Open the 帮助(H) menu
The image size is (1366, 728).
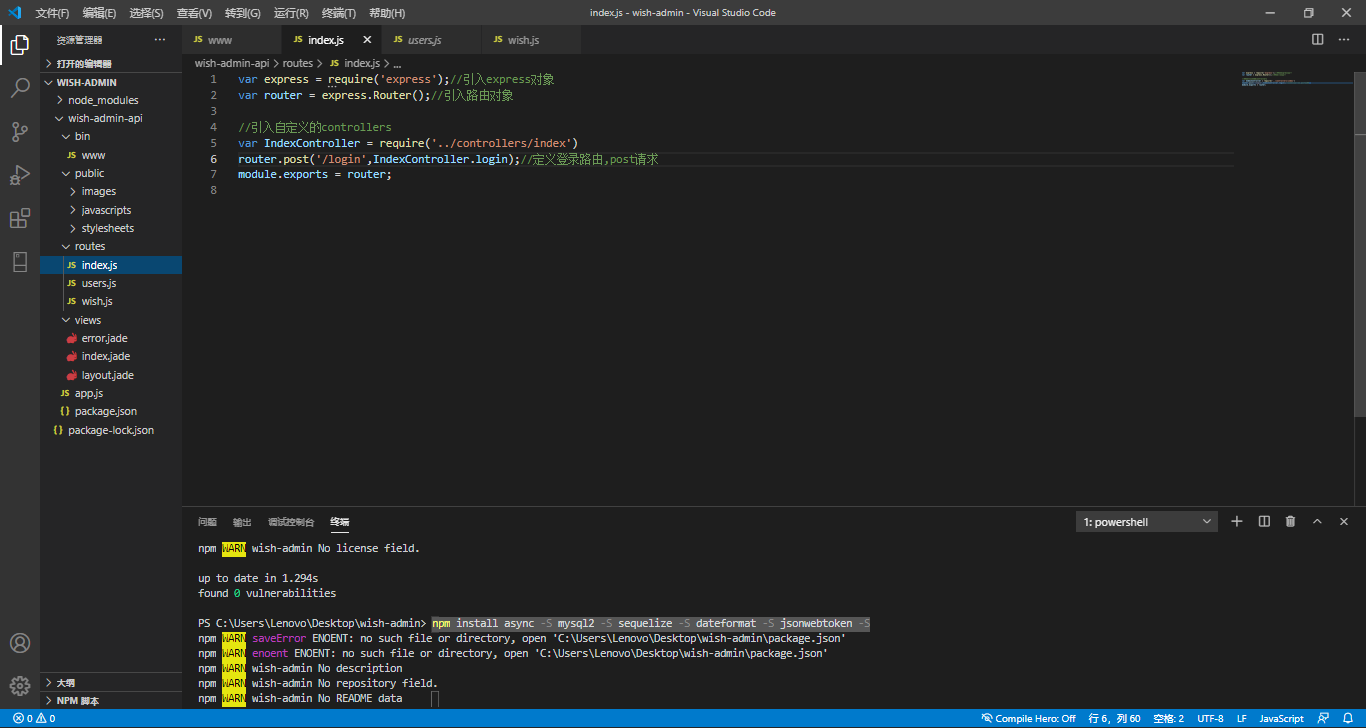coord(387,13)
